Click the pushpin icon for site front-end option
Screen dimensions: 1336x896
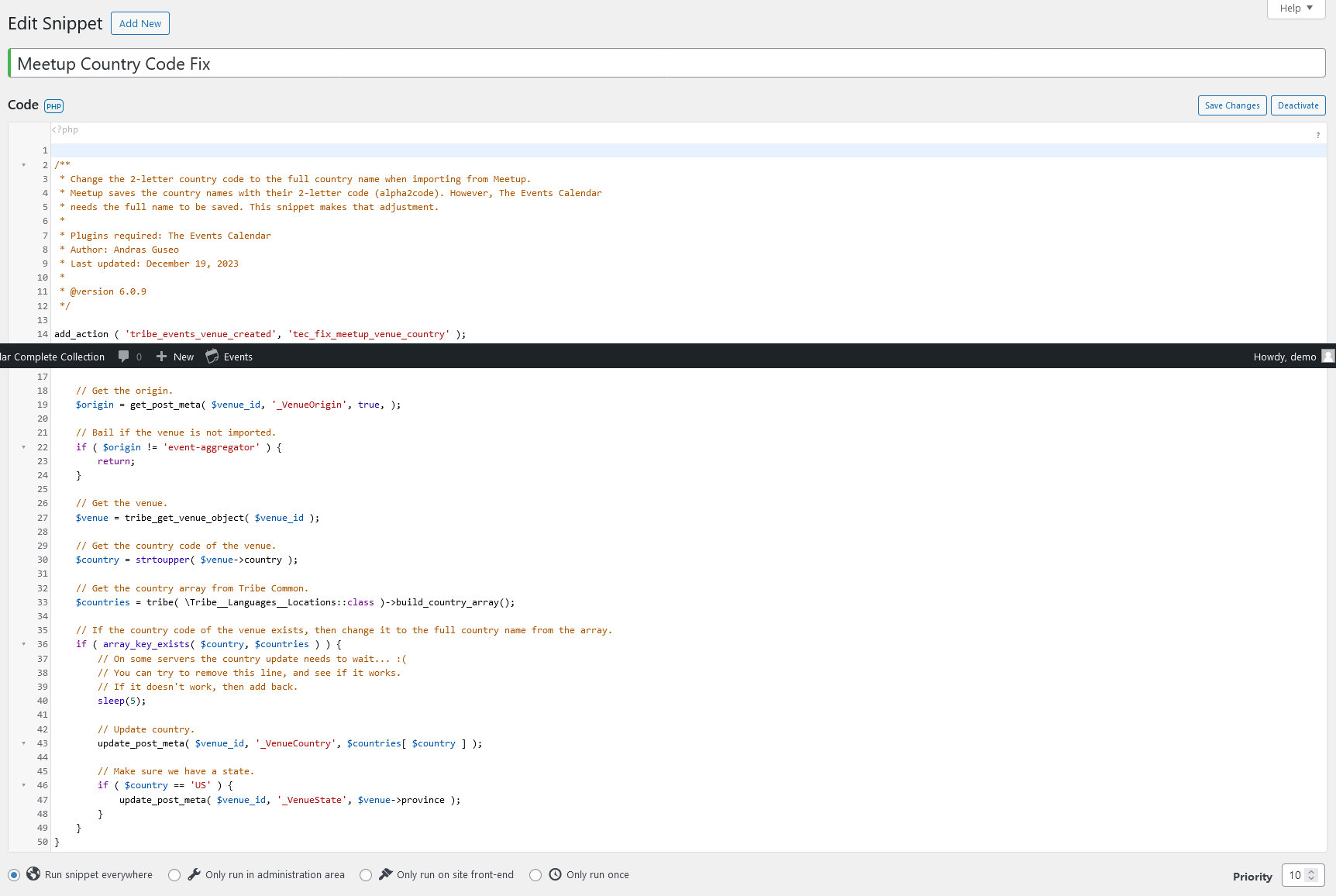click(x=385, y=874)
